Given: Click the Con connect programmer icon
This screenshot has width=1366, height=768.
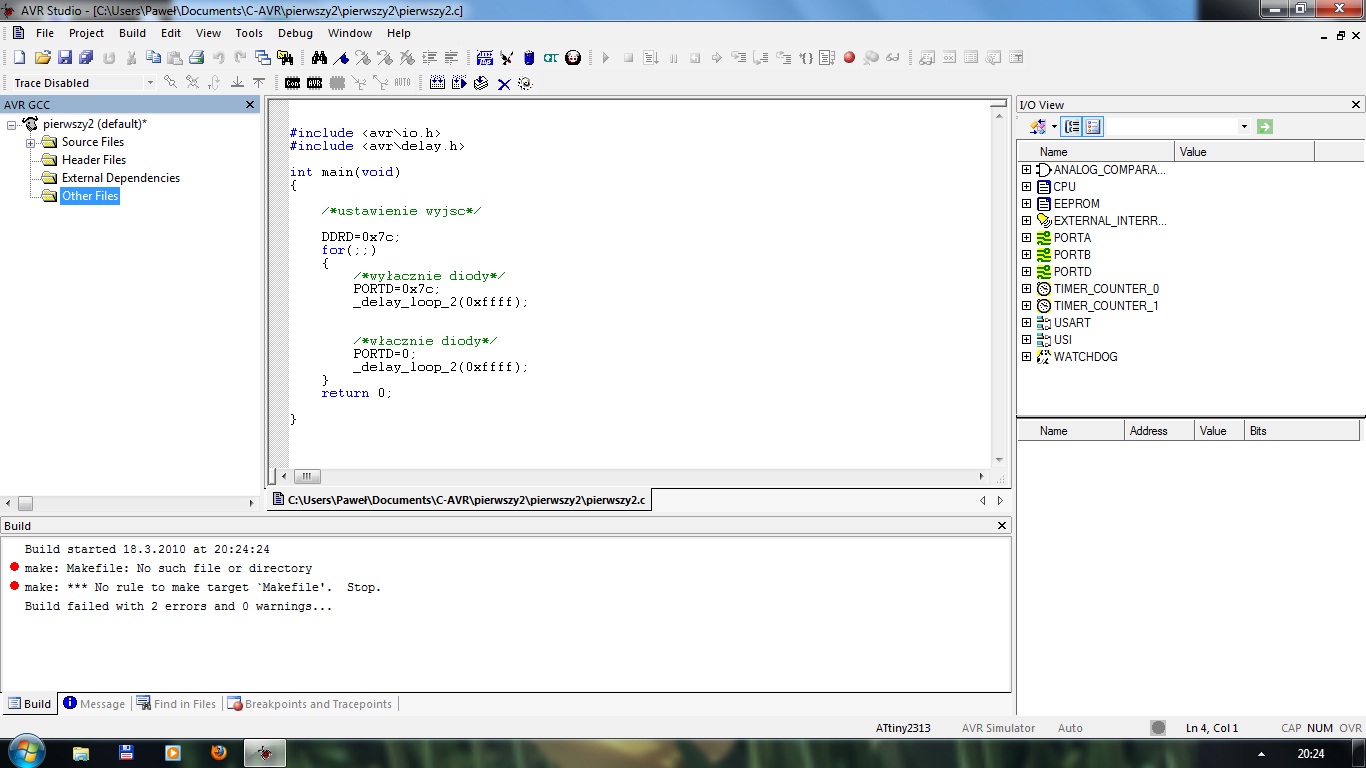Looking at the screenshot, I should [292, 83].
